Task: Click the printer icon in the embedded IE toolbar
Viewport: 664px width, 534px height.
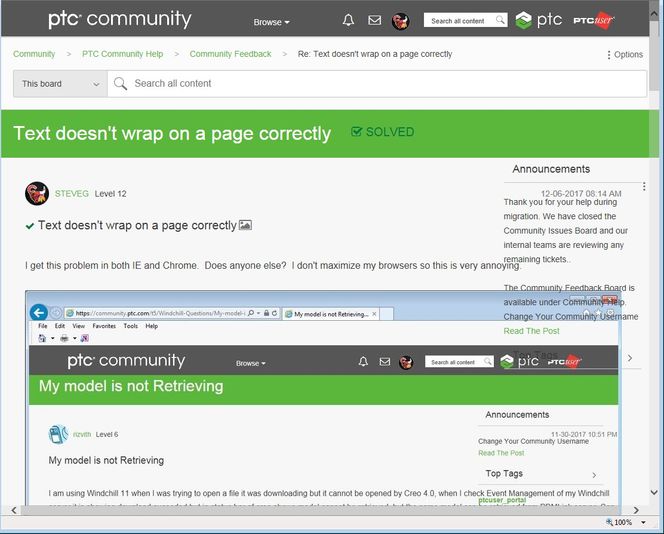Action: pos(64,338)
